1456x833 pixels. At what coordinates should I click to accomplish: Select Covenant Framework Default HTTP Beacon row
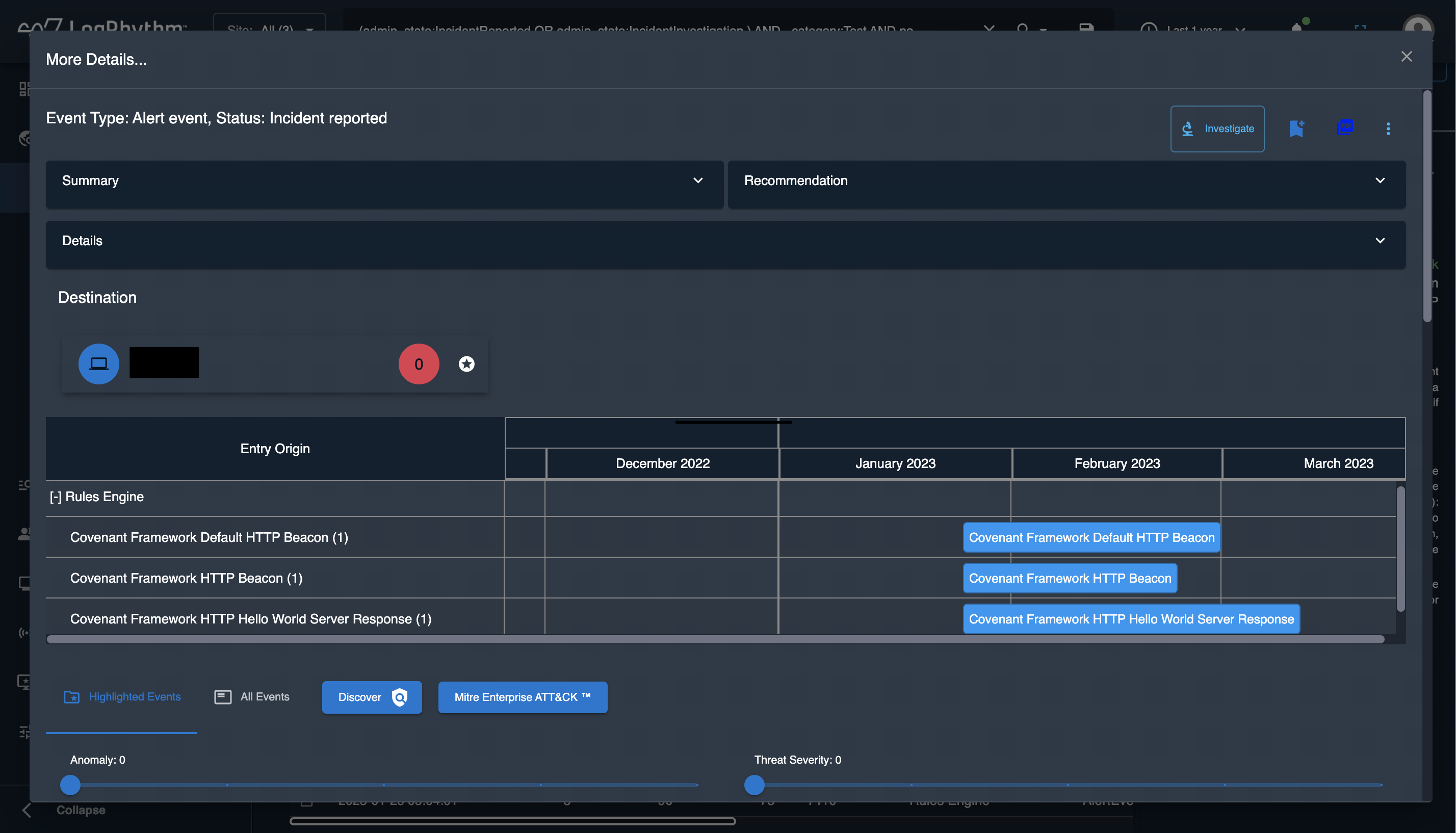pyautogui.click(x=209, y=538)
